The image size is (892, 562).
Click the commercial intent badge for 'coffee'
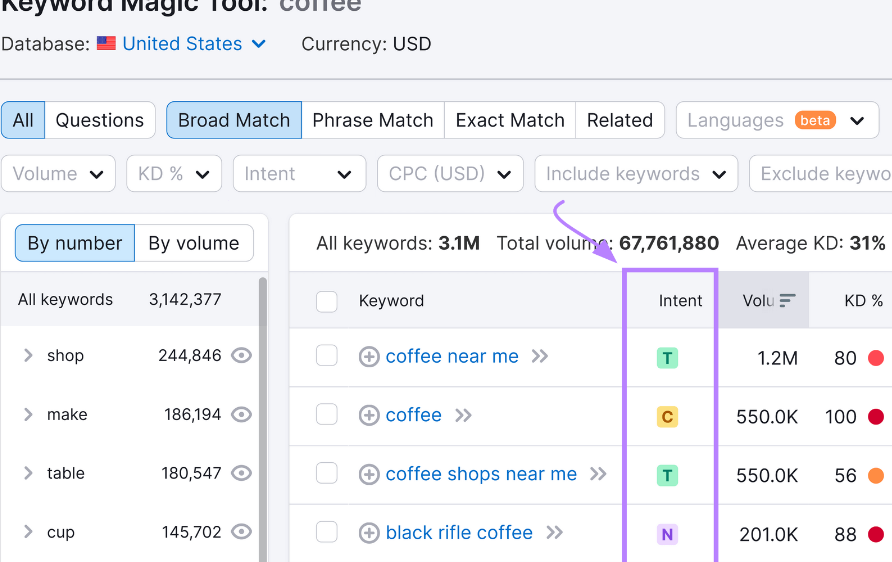click(x=667, y=417)
